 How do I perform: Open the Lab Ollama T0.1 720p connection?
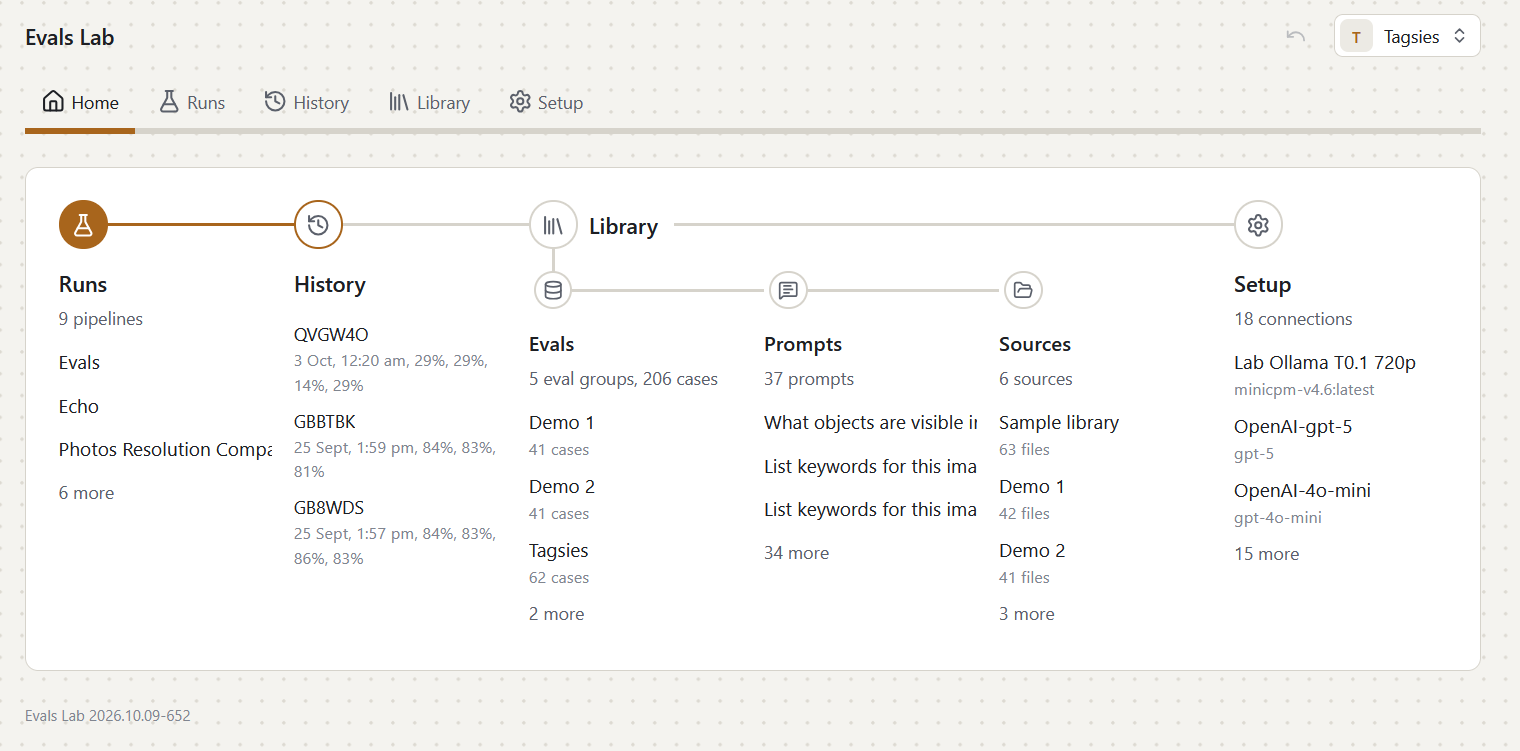pyautogui.click(x=1325, y=363)
